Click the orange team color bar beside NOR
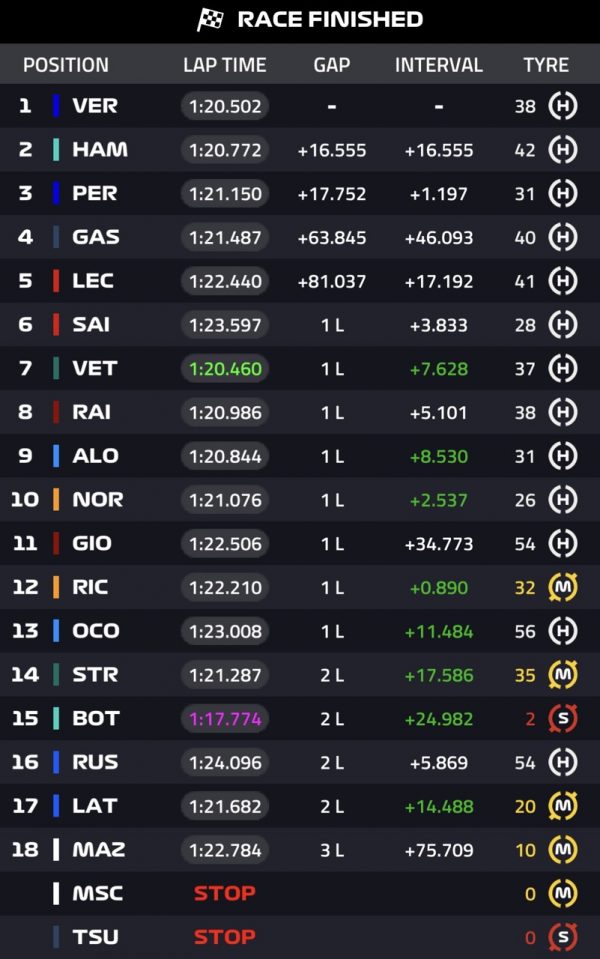This screenshot has height=959, width=600. 56,500
